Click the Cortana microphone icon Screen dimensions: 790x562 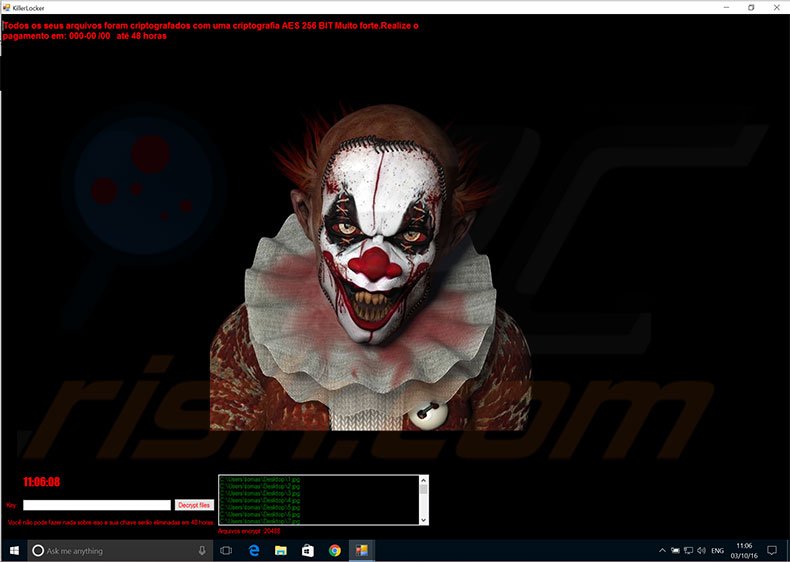click(202, 551)
